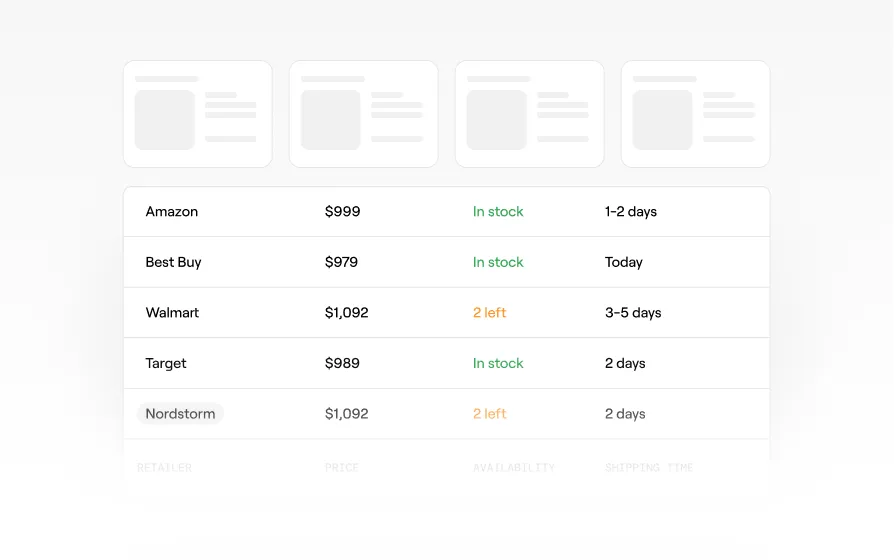
Task: Click Target's In stock status
Action: click(x=498, y=363)
